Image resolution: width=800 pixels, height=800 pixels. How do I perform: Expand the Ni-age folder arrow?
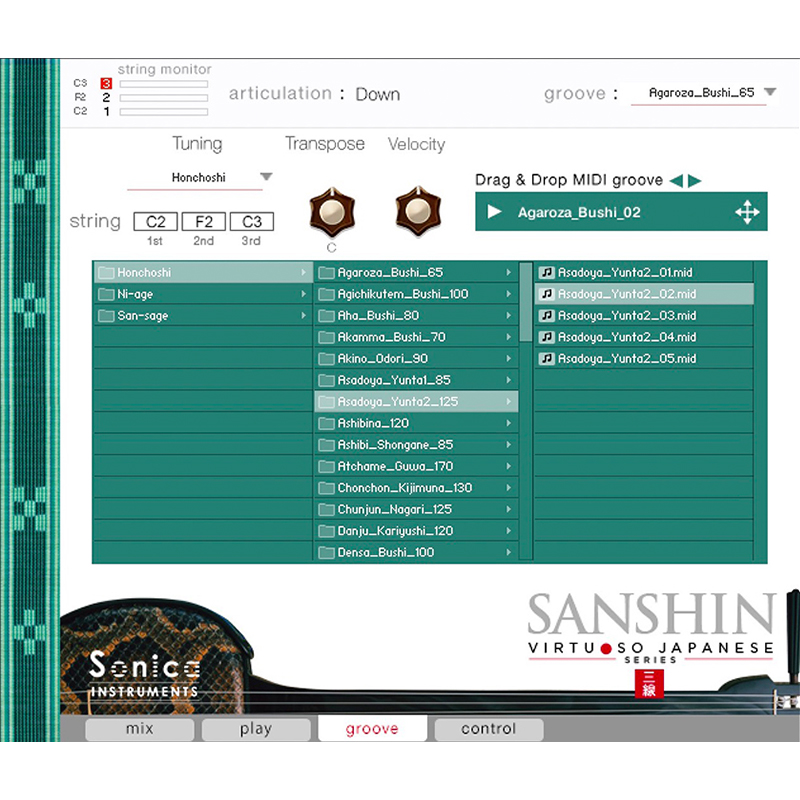[304, 294]
